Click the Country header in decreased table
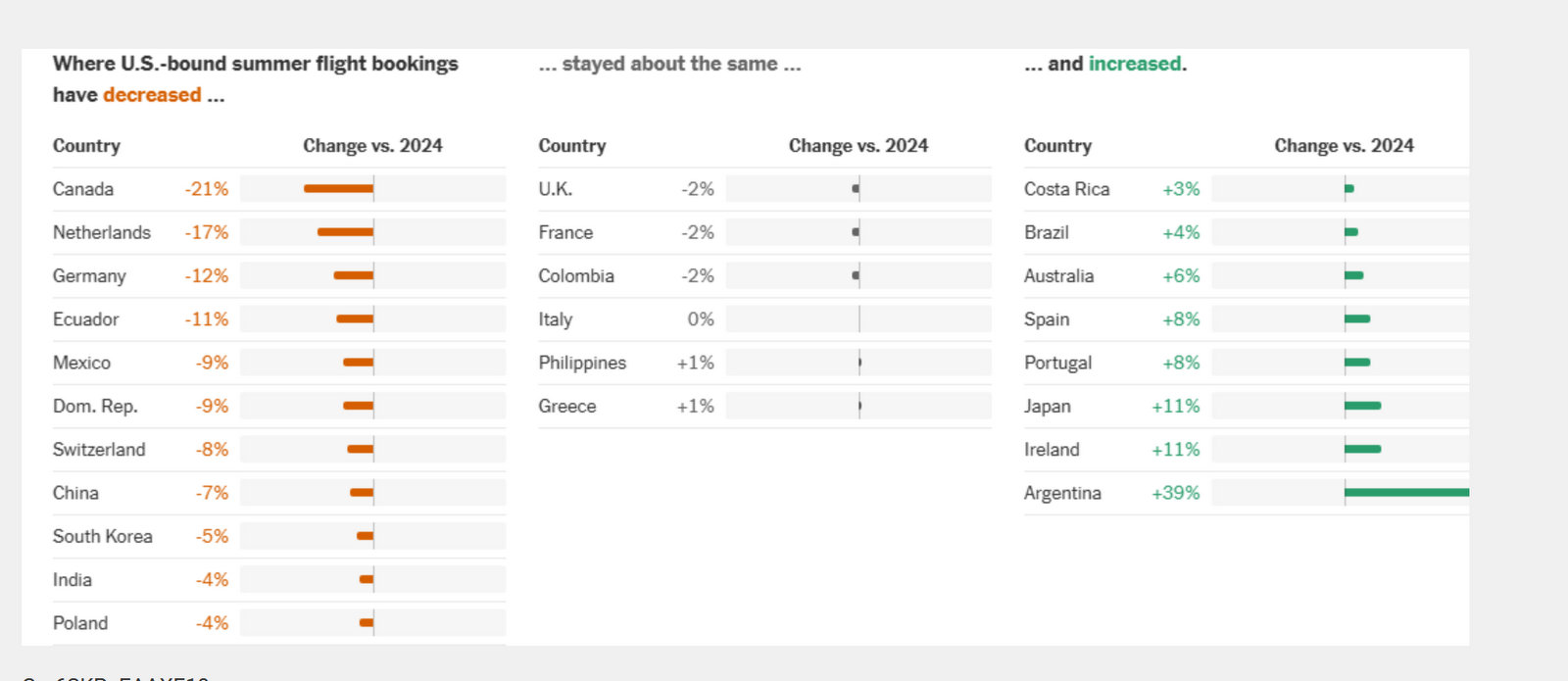Screen dimensions: 1568x681 click(x=86, y=146)
